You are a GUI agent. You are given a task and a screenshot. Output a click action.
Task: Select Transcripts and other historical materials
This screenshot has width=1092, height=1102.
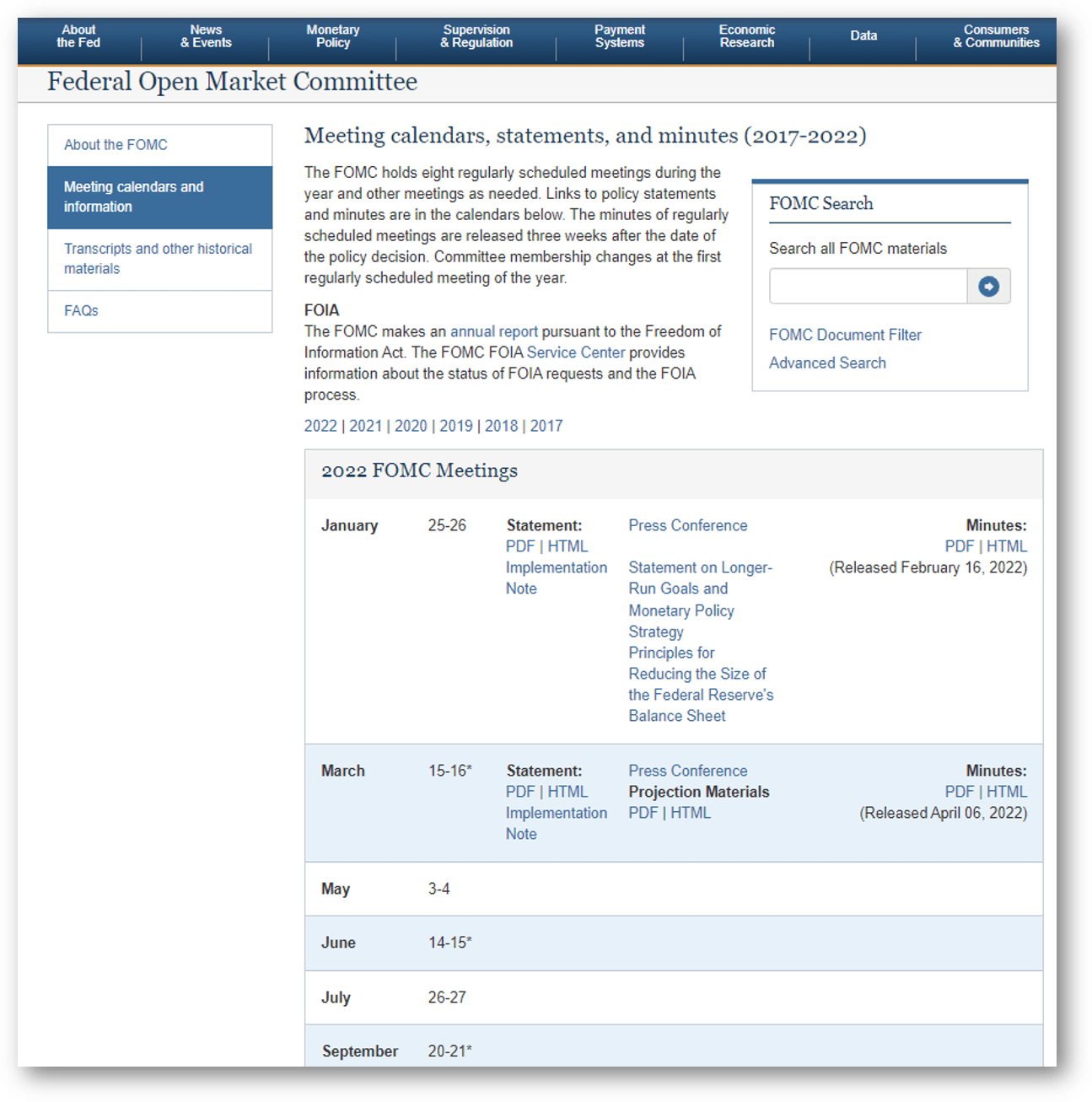click(158, 259)
